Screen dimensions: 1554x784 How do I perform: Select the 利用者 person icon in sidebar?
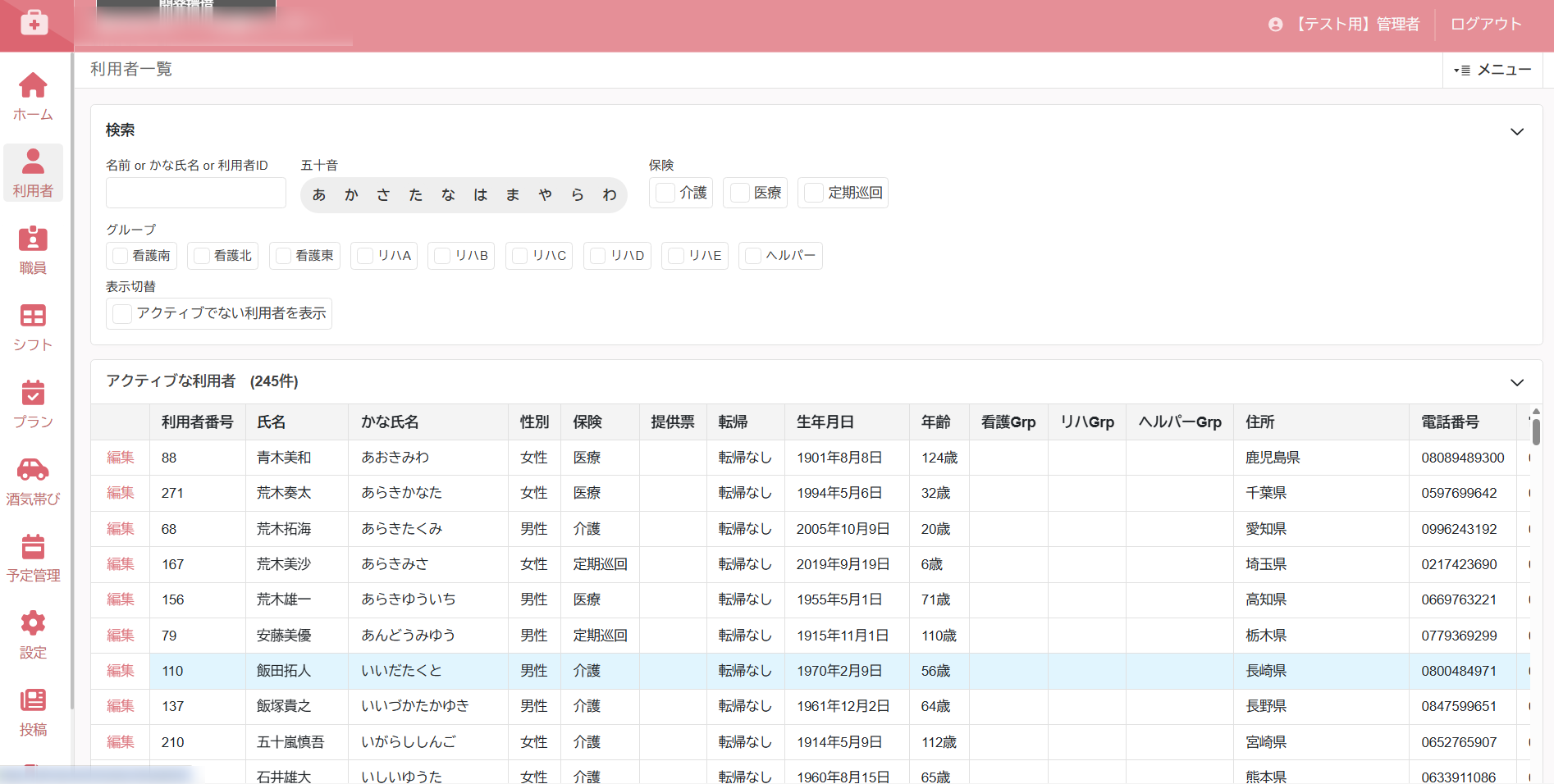click(x=33, y=162)
